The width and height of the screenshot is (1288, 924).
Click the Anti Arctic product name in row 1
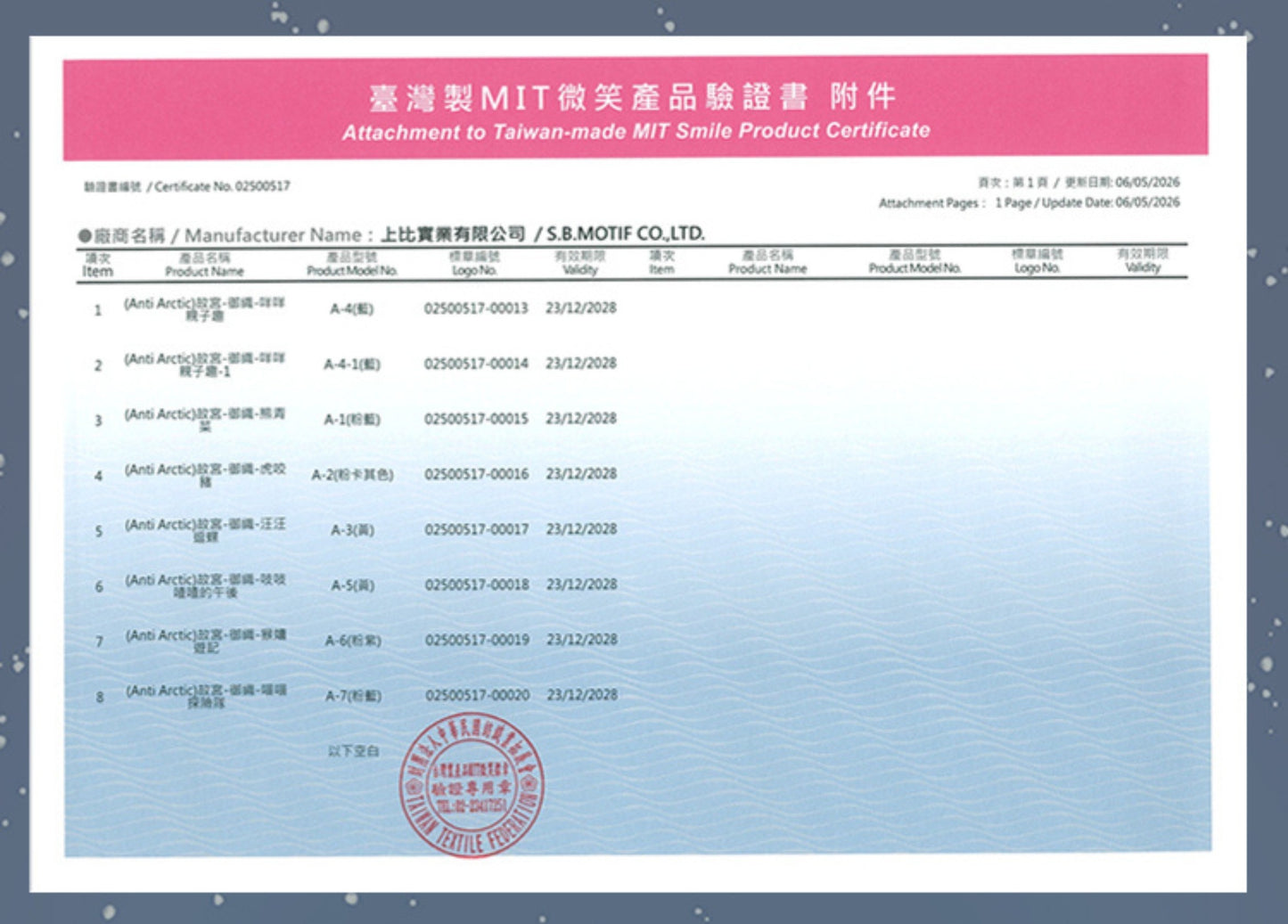(x=204, y=309)
